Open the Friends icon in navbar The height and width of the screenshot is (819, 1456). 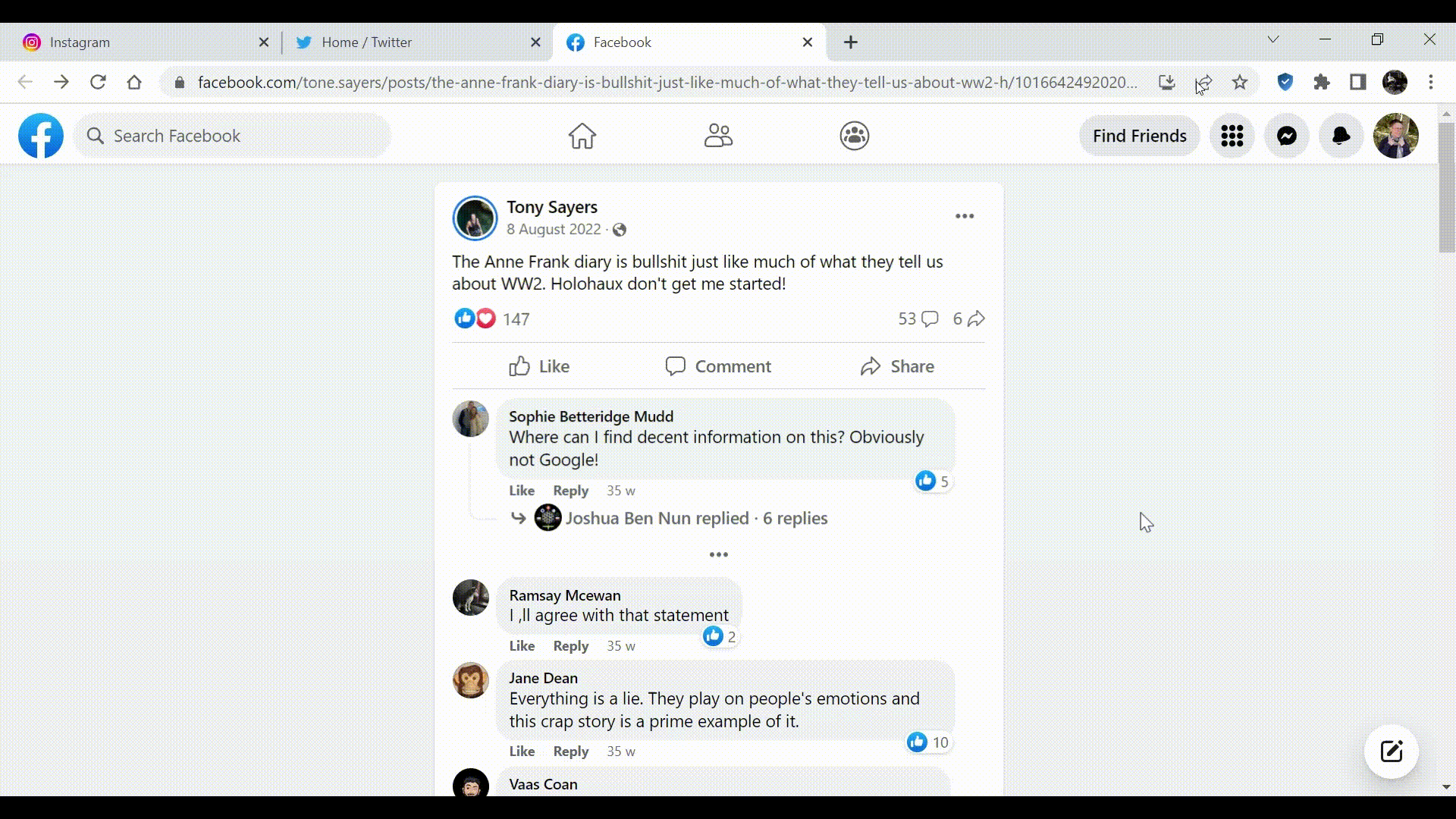click(x=717, y=136)
